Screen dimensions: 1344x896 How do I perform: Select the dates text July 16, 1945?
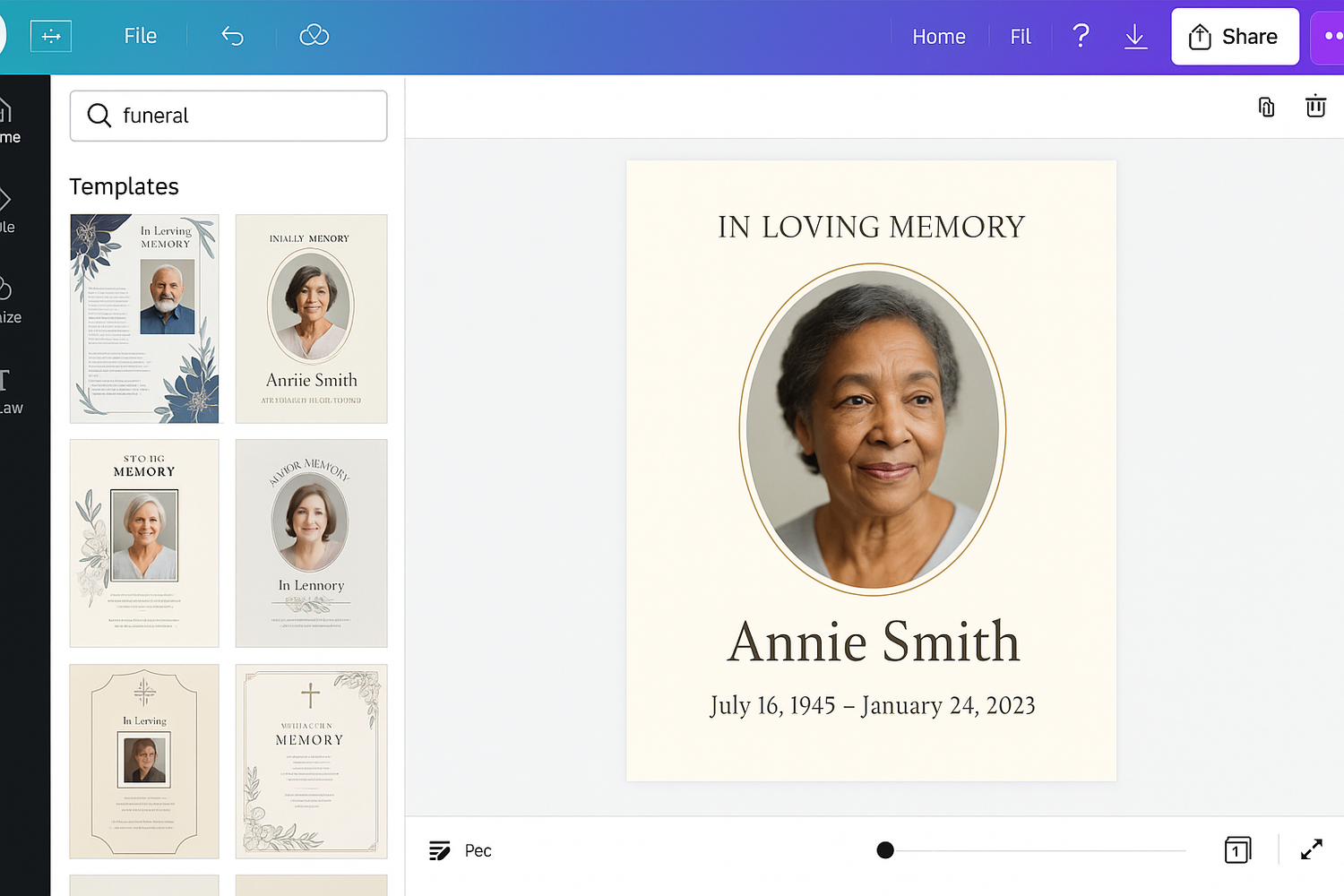point(873,706)
